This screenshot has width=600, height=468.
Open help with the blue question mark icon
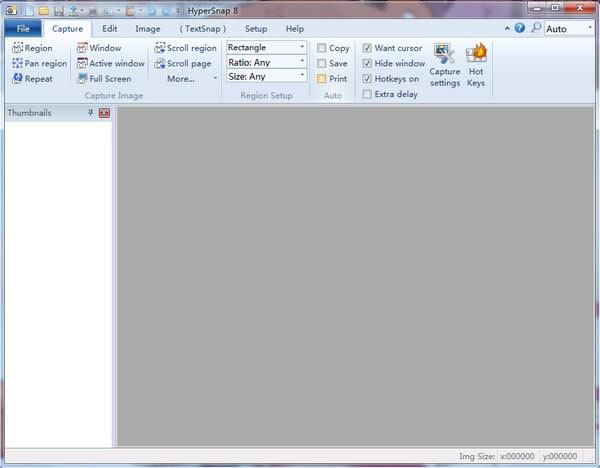click(x=519, y=28)
